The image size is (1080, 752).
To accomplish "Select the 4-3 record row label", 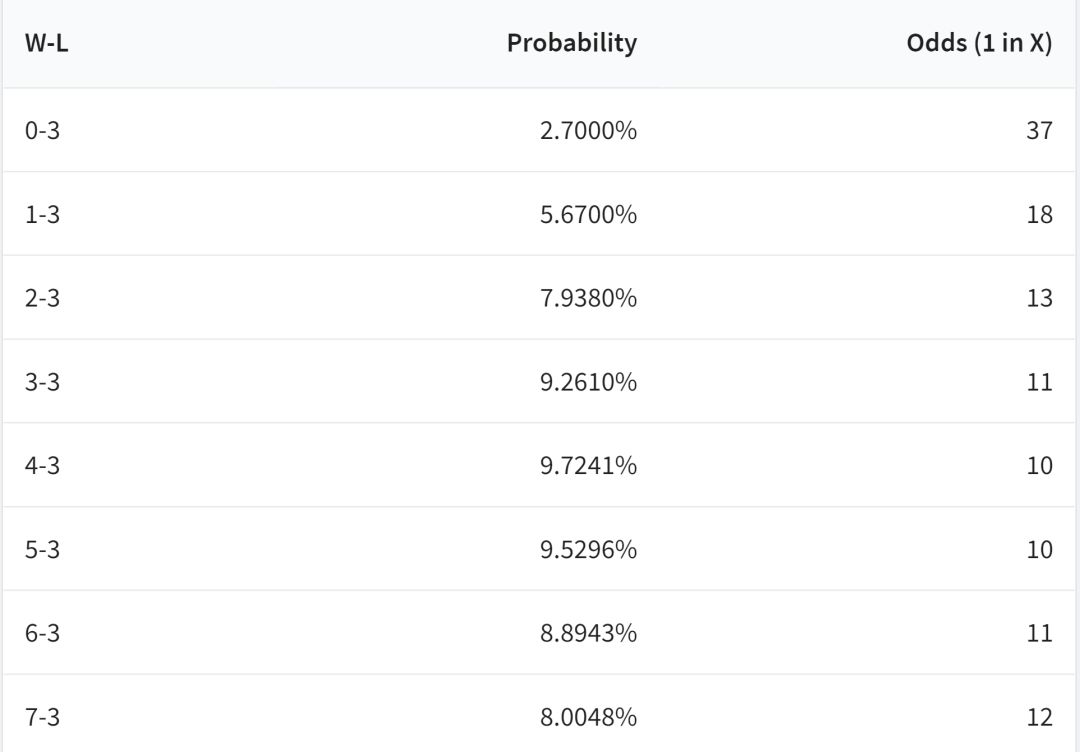I will pyautogui.click(x=42, y=466).
